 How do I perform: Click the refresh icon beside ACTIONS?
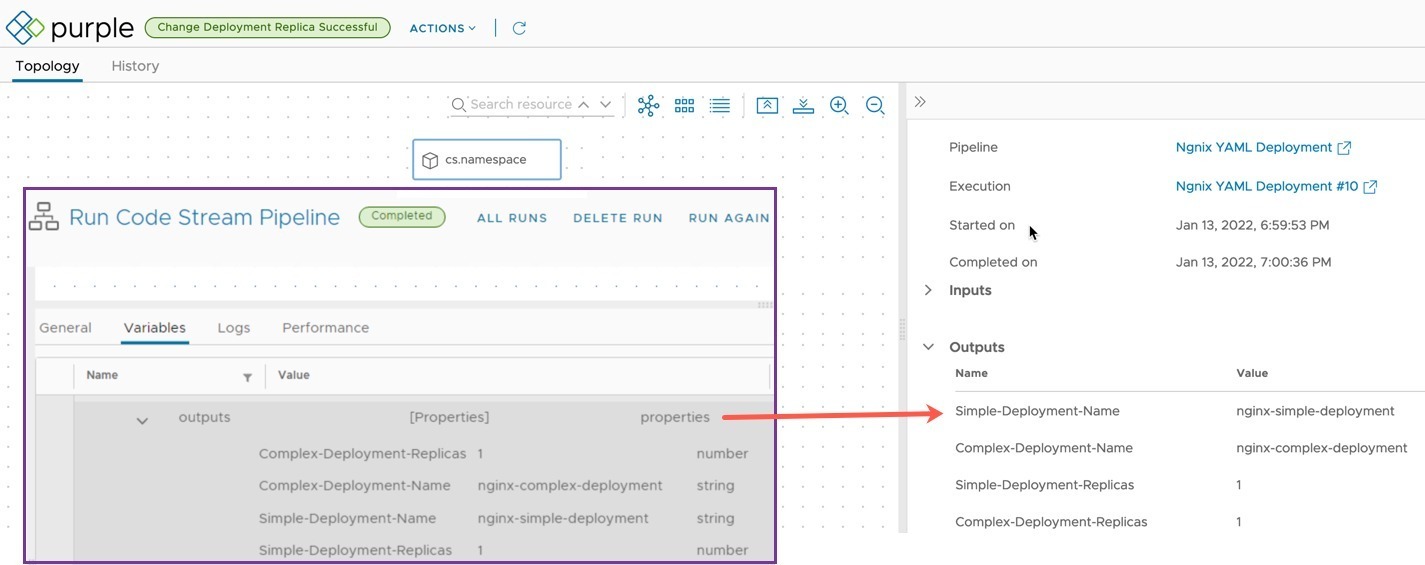tap(519, 28)
